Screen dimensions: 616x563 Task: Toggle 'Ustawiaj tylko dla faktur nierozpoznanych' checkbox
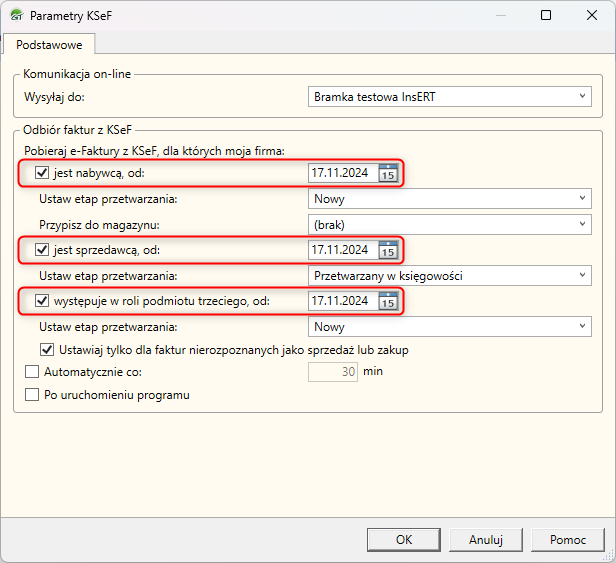[x=46, y=350]
